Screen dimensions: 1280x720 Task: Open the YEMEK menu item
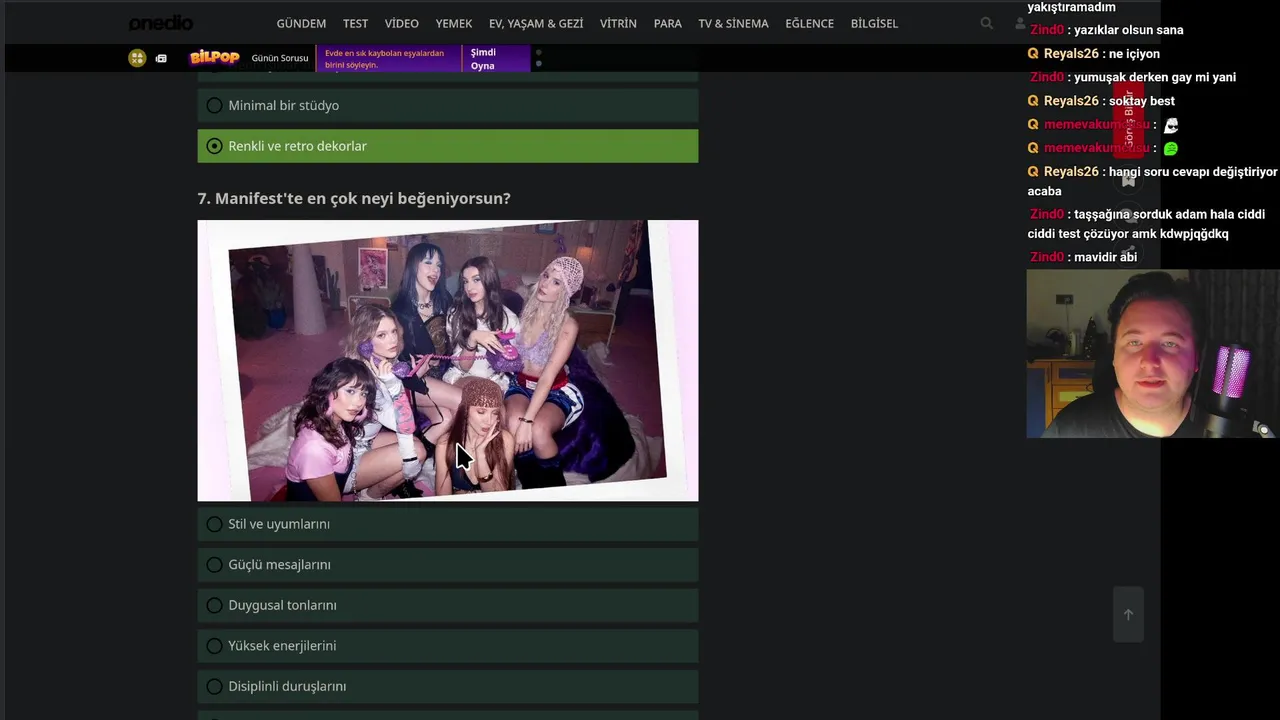(x=454, y=23)
